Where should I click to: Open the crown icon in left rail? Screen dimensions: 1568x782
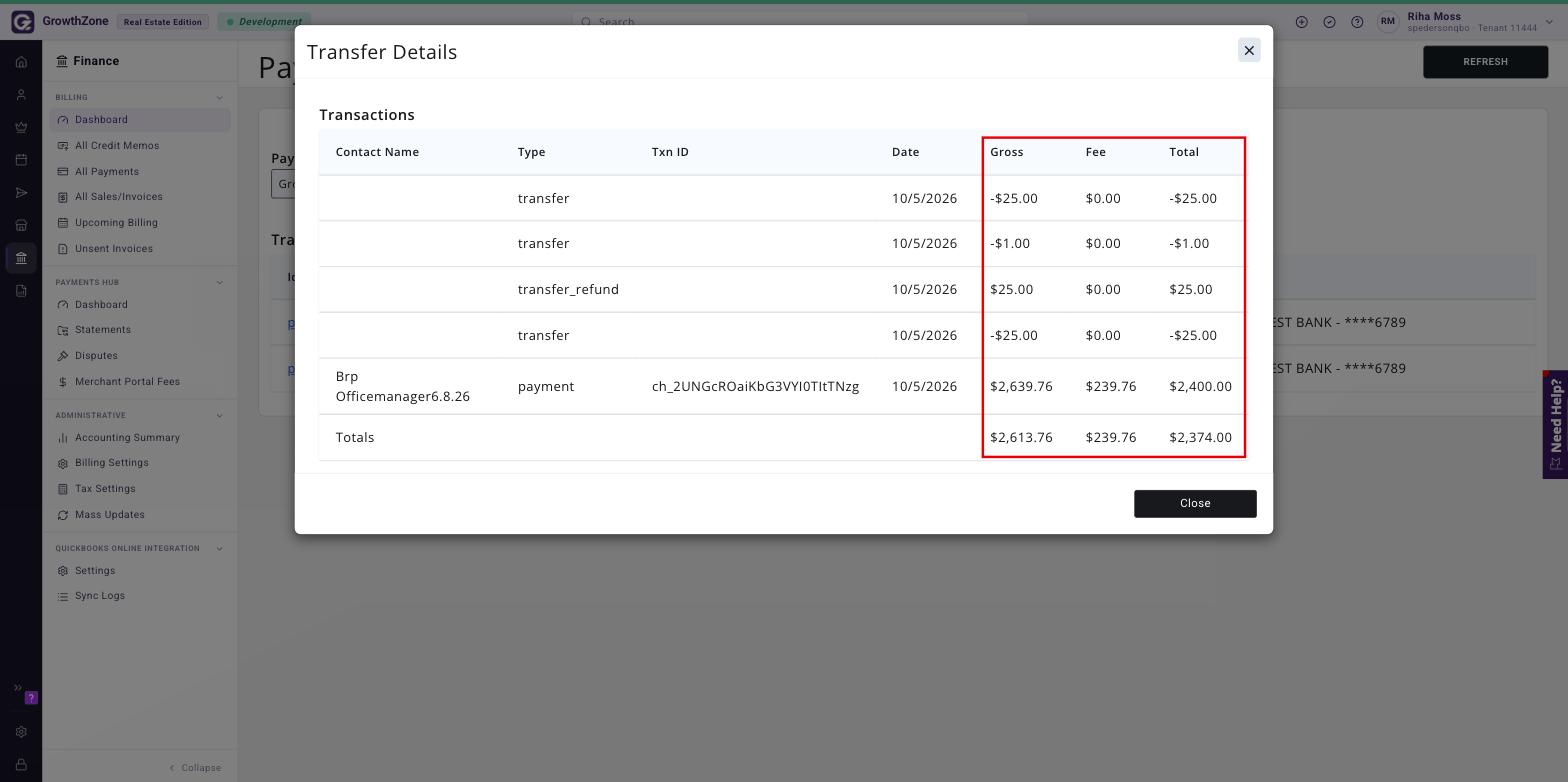[21, 127]
